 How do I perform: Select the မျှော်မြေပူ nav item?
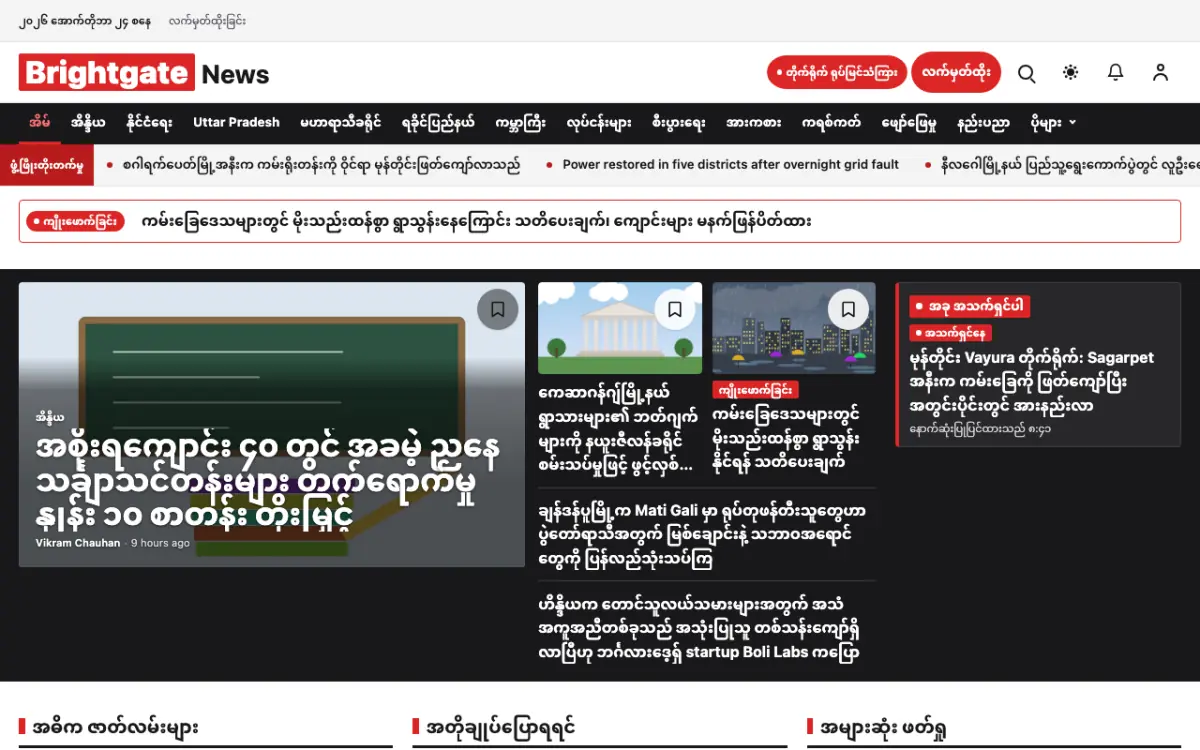click(909, 123)
